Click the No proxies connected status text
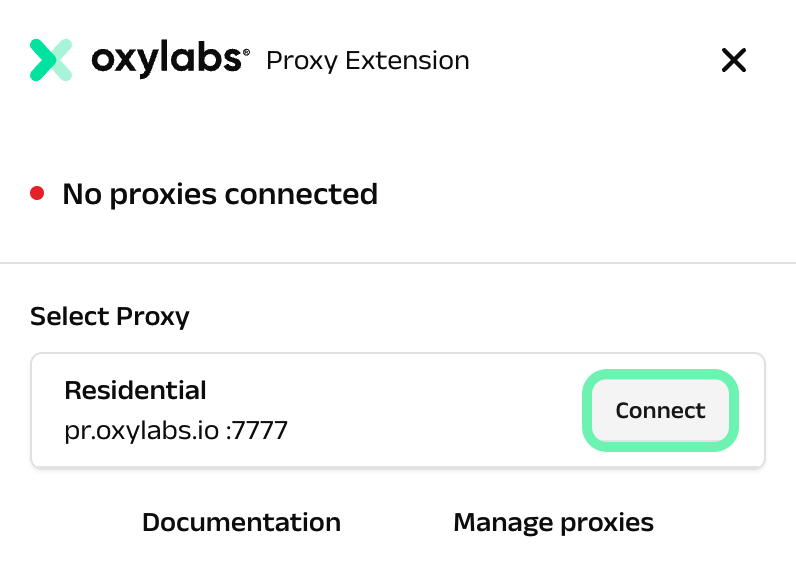The width and height of the screenshot is (796, 570). pyautogui.click(x=220, y=194)
